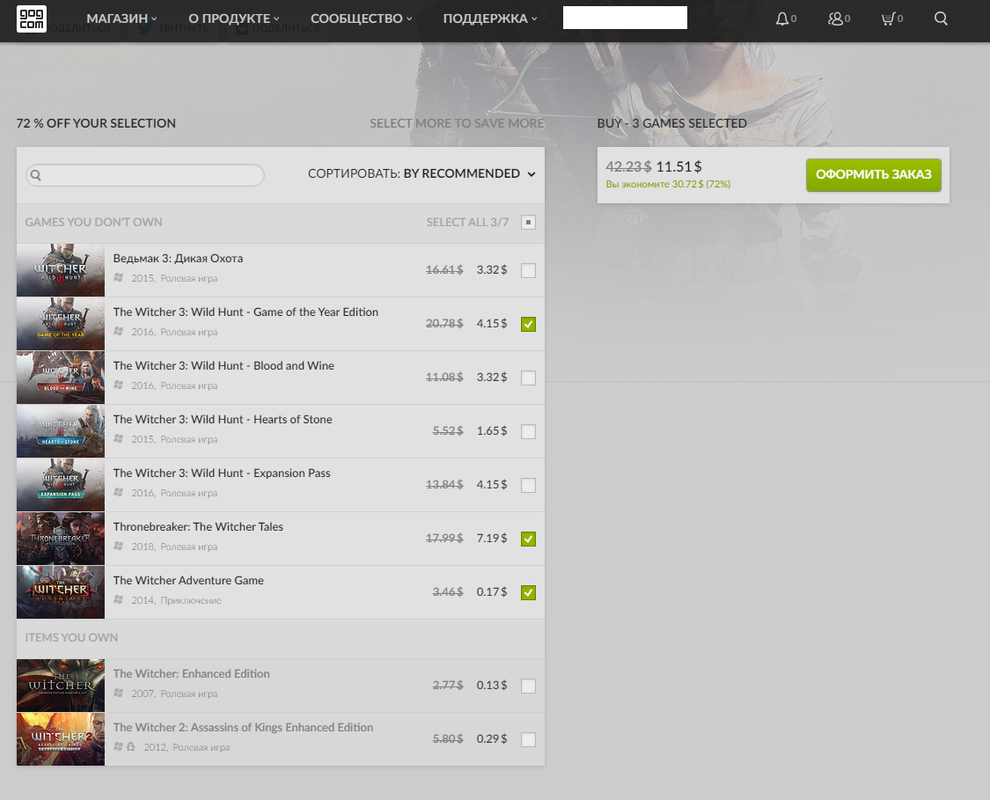Uncheck The Witcher Adventure Game checkbox
The image size is (990, 800).
click(528, 592)
